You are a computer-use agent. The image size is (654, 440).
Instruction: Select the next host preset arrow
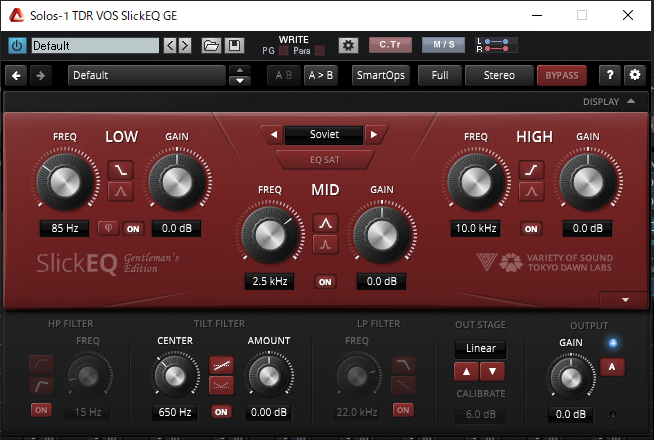coord(185,45)
